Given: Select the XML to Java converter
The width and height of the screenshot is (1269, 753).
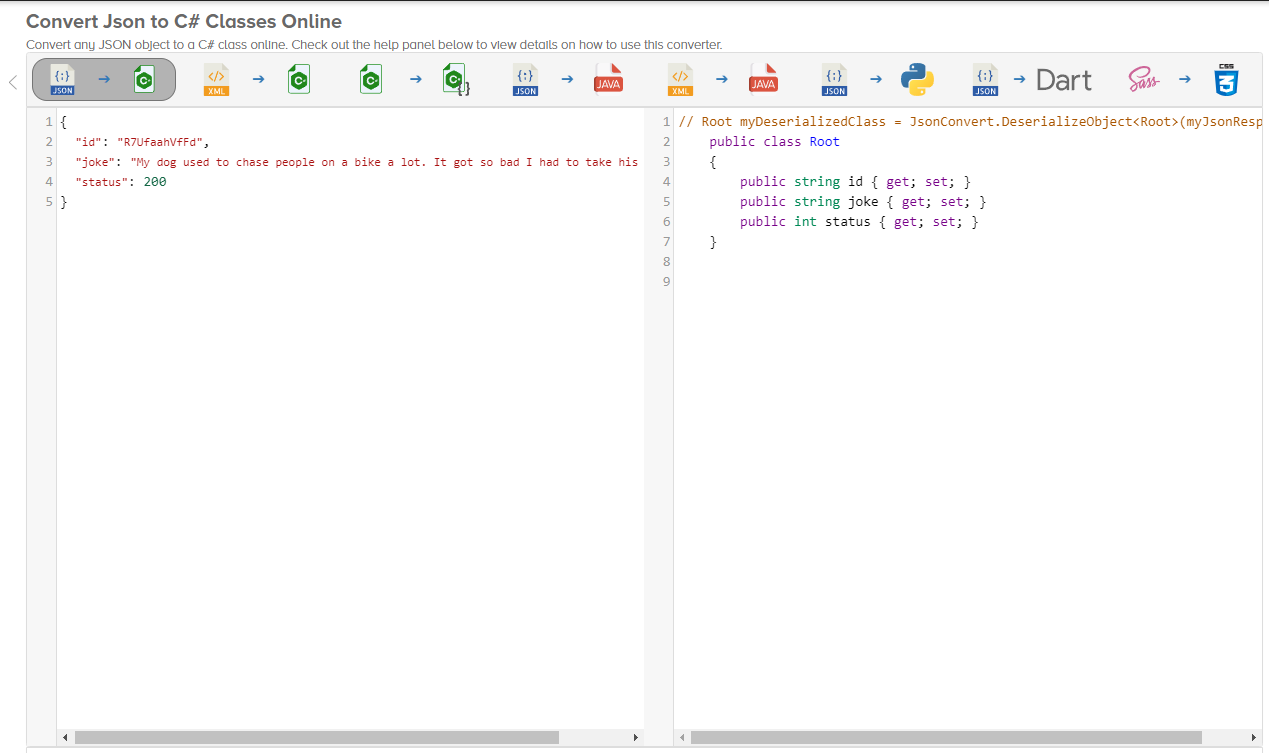Looking at the screenshot, I should click(x=721, y=79).
